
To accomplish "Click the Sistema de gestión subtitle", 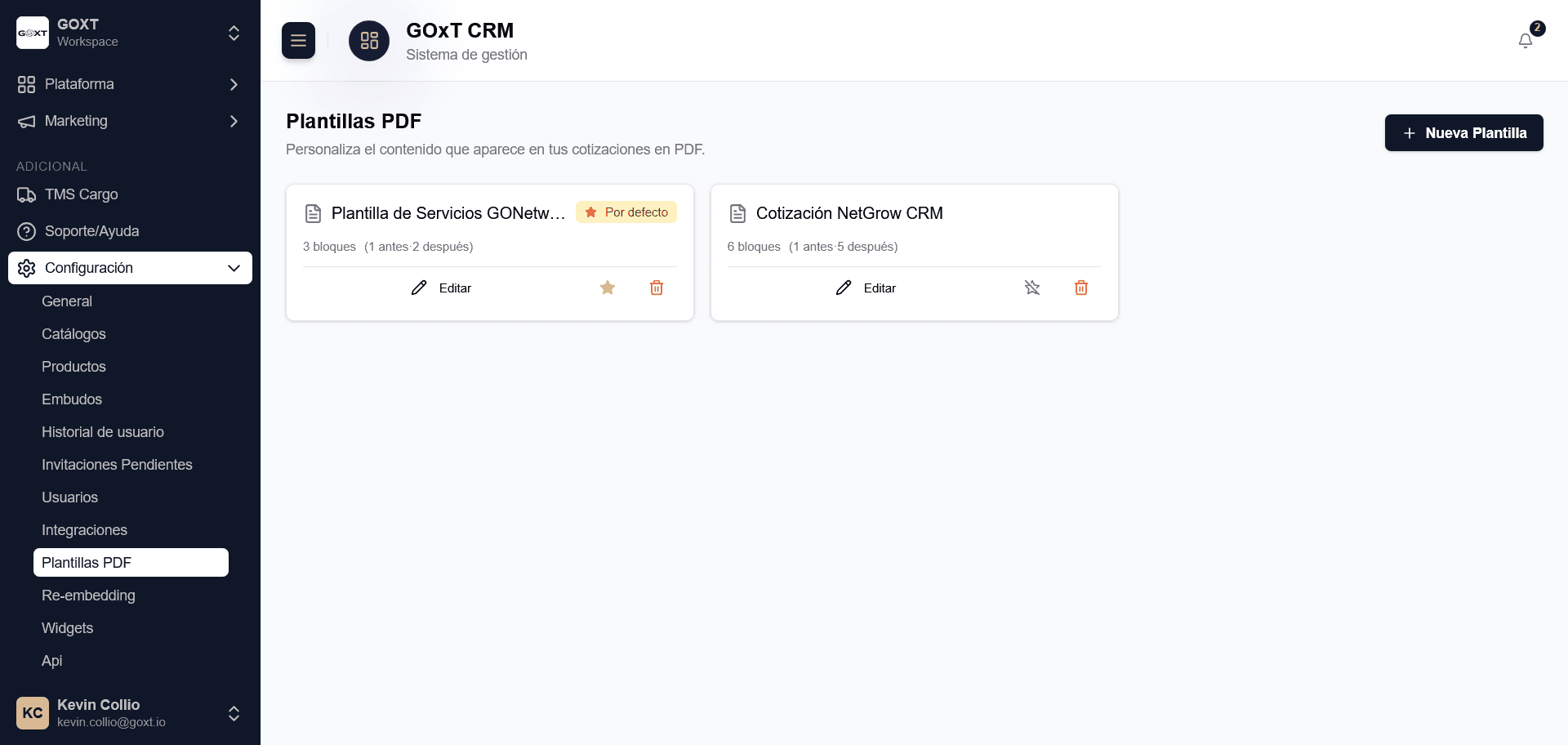I will (466, 55).
